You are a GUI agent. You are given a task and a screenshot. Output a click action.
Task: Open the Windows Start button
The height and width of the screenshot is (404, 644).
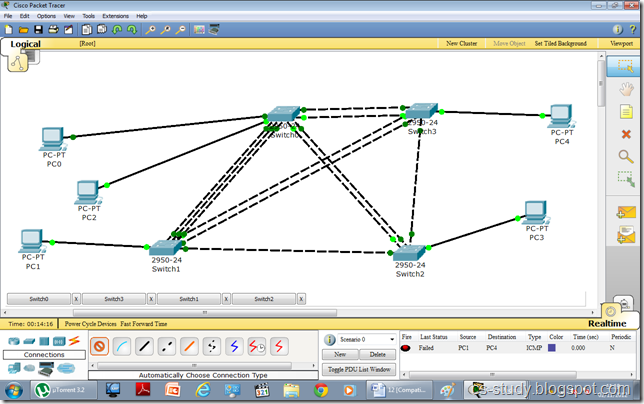coord(14,390)
